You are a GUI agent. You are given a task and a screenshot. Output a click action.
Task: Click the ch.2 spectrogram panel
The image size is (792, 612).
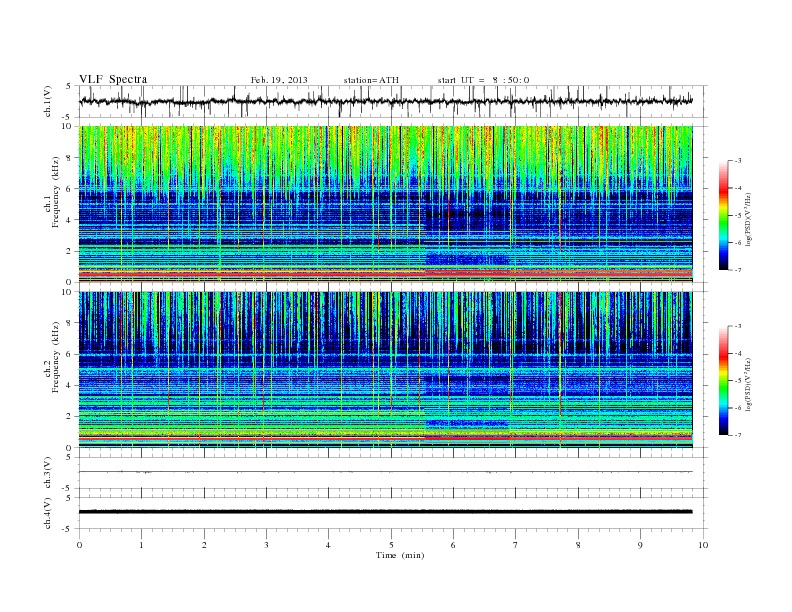pos(385,369)
